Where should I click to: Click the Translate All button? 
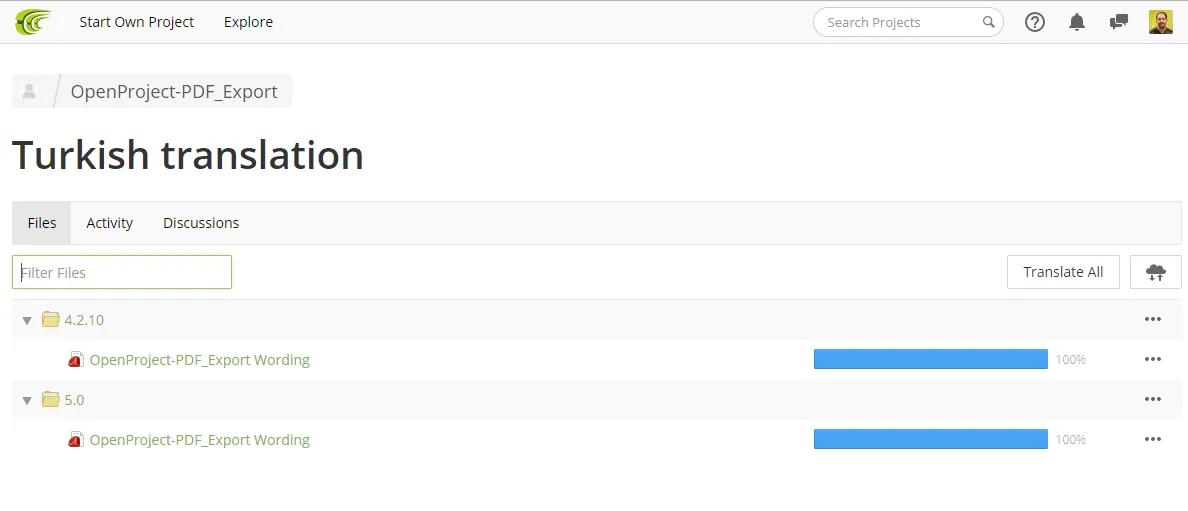click(x=1063, y=272)
